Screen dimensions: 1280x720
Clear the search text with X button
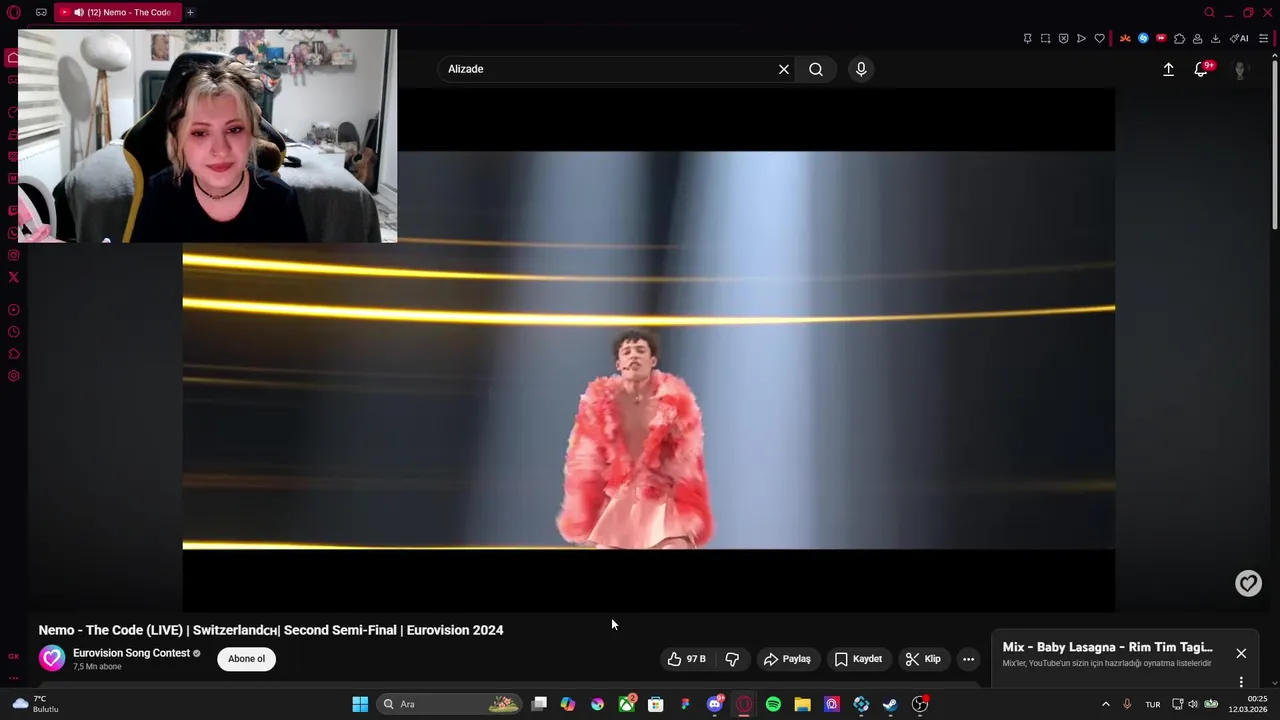(x=784, y=69)
